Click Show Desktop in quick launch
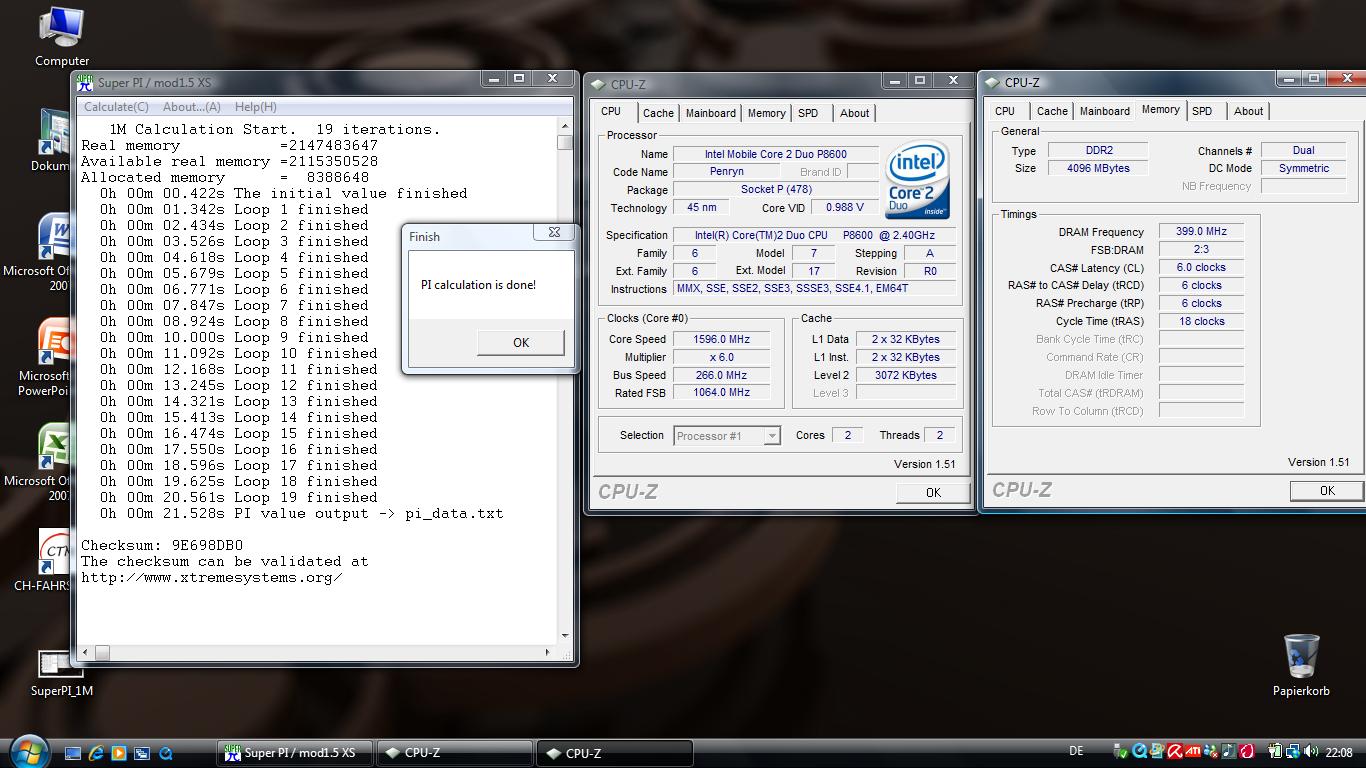Image resolution: width=1366 pixels, height=768 pixels. point(73,753)
